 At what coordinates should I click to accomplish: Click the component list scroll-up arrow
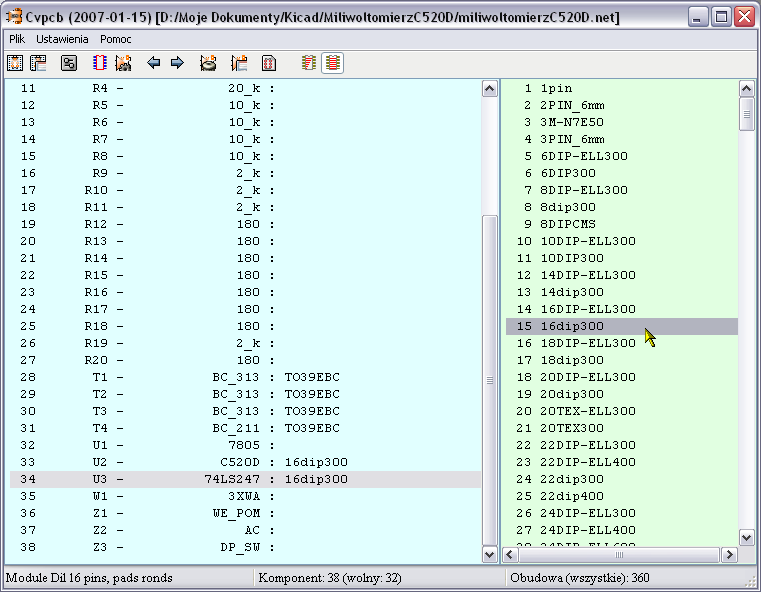490,89
